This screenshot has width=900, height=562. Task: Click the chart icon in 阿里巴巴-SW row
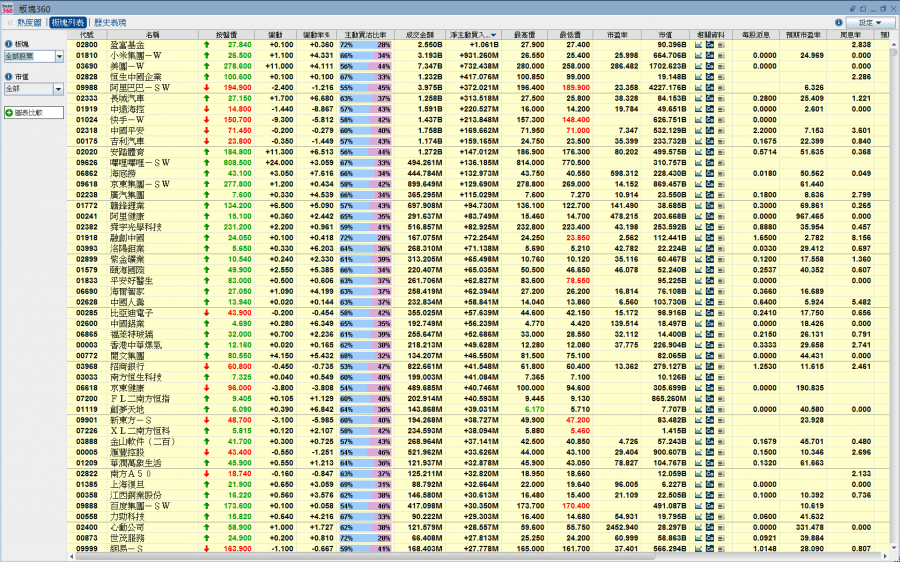tap(699, 87)
